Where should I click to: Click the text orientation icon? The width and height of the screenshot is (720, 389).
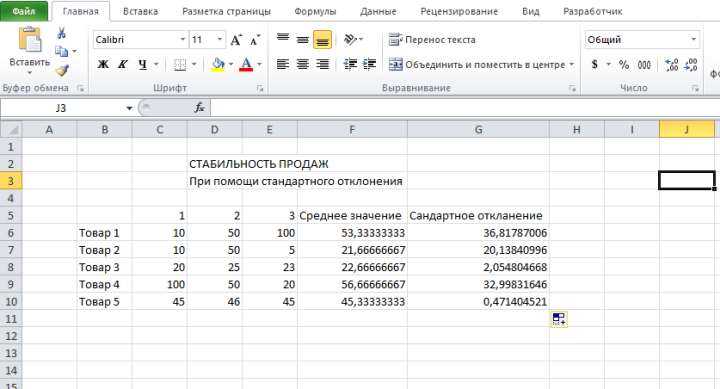tap(350, 39)
